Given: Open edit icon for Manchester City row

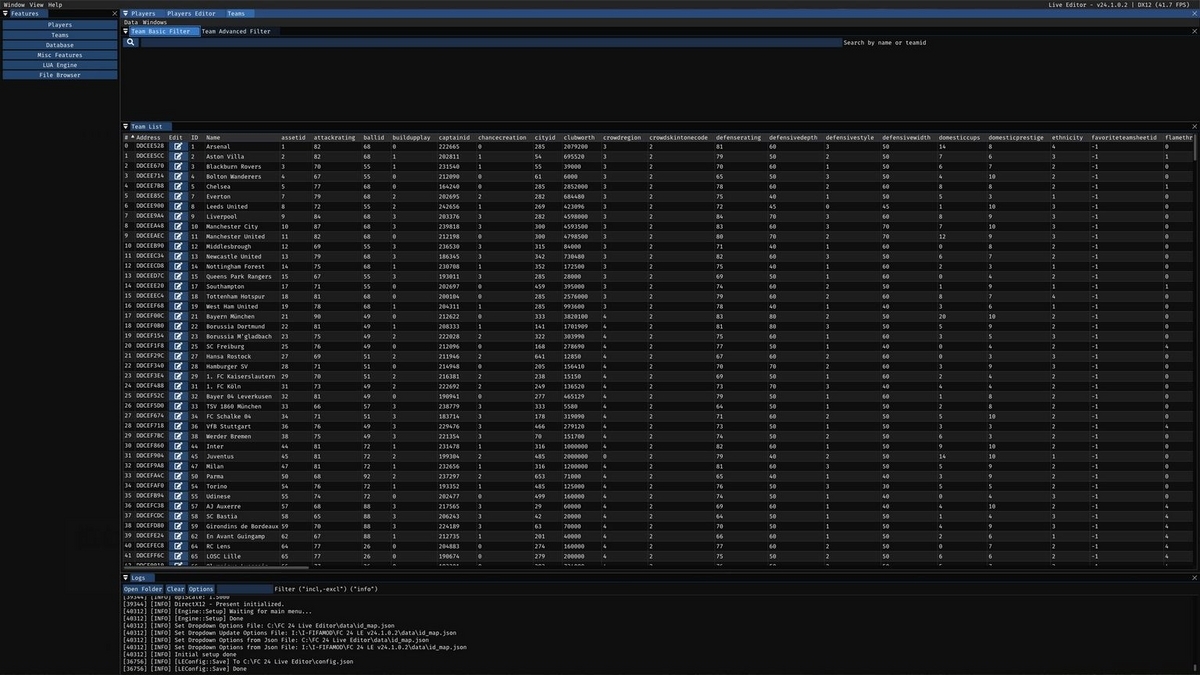Looking at the screenshot, I should tap(178, 226).
